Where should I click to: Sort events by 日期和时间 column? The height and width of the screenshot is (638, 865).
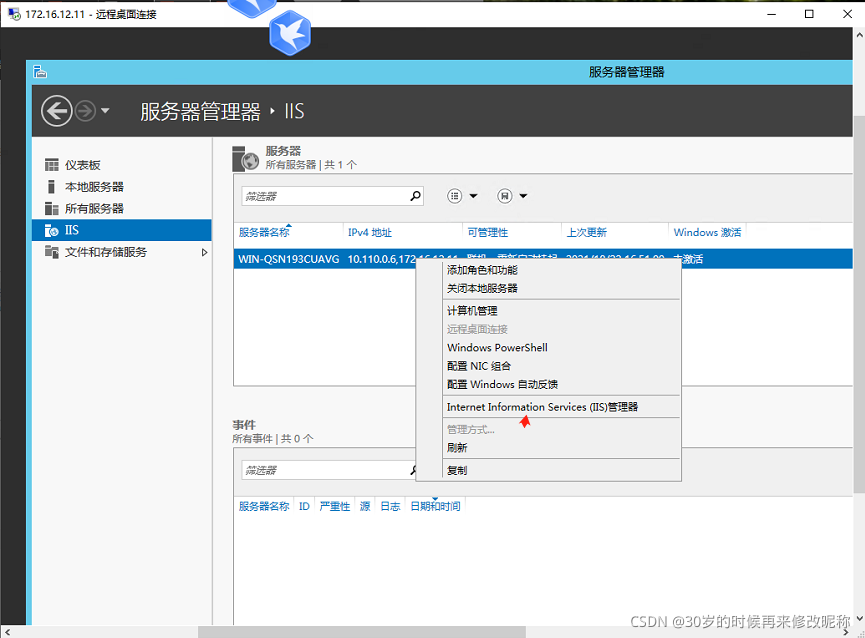pos(435,506)
